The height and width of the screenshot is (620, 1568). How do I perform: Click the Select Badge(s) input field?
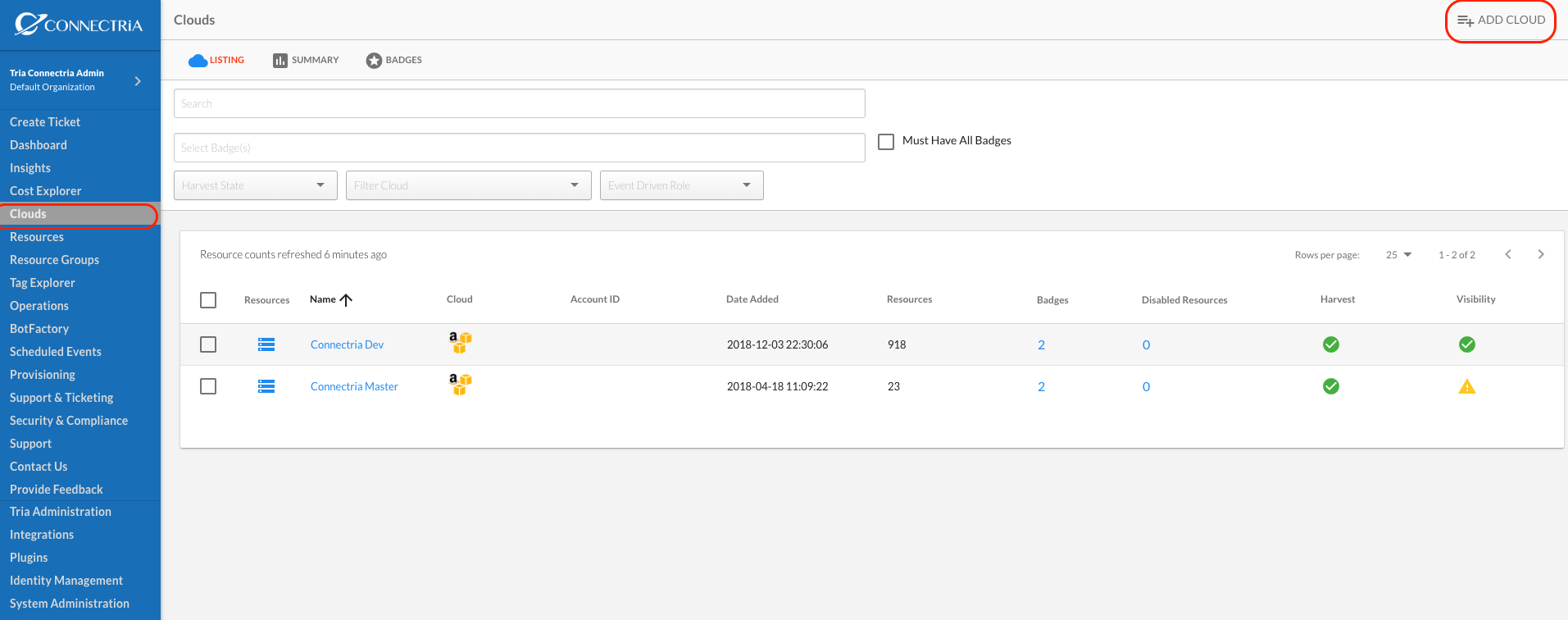coord(520,148)
